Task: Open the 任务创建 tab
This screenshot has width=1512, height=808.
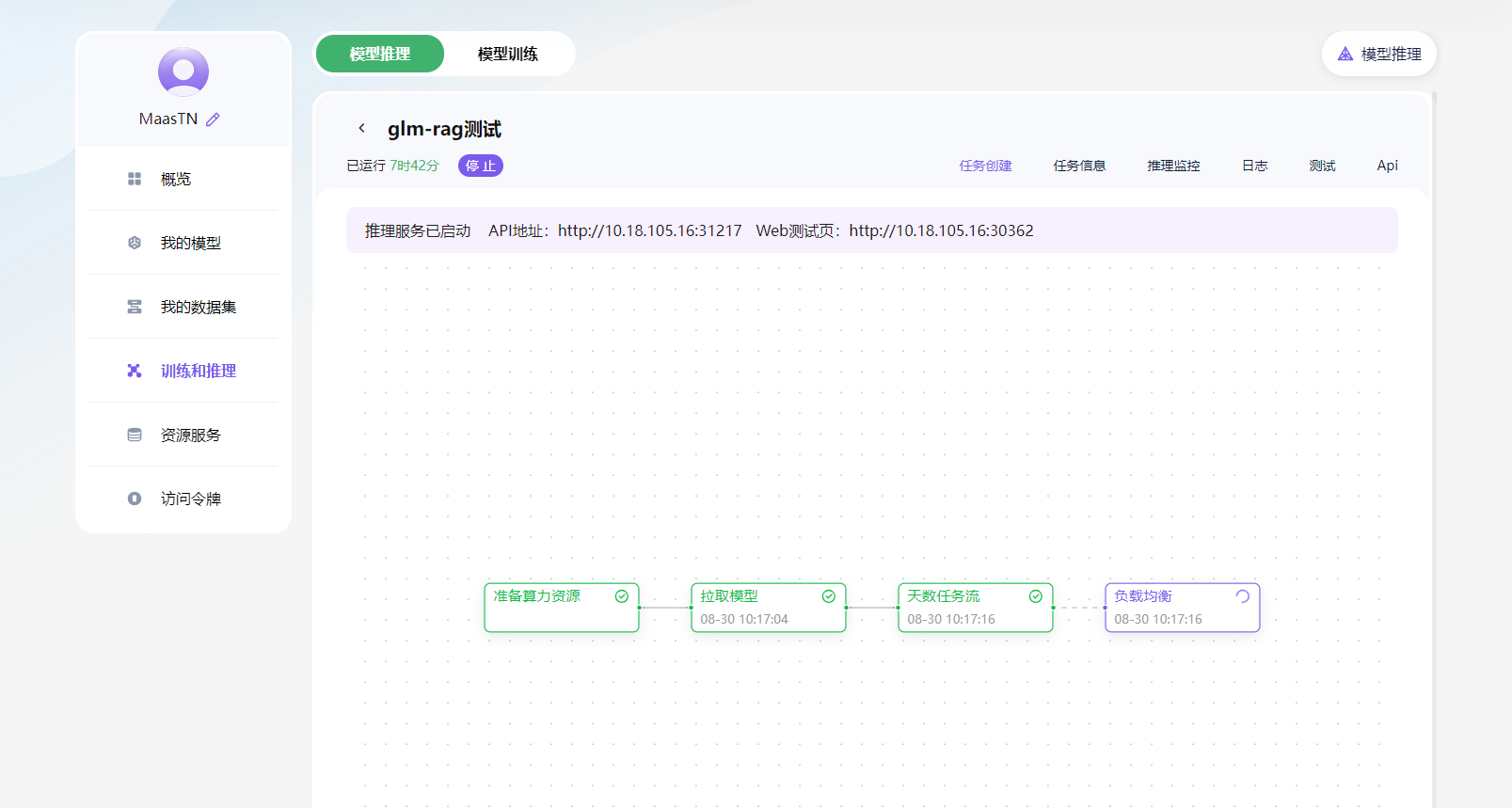Action: click(985, 166)
